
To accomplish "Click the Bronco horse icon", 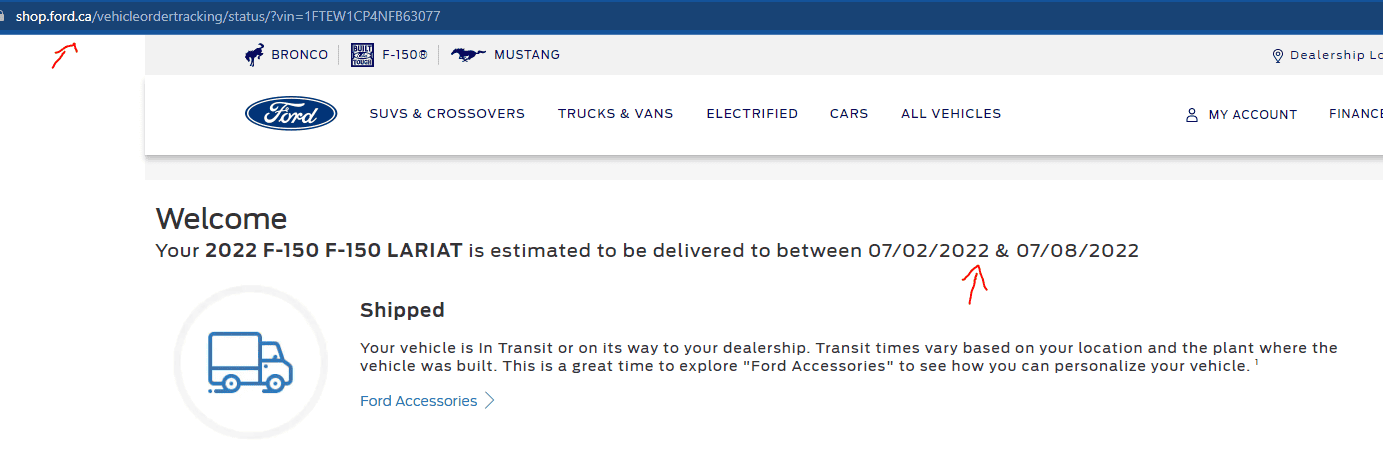I will pyautogui.click(x=255, y=55).
